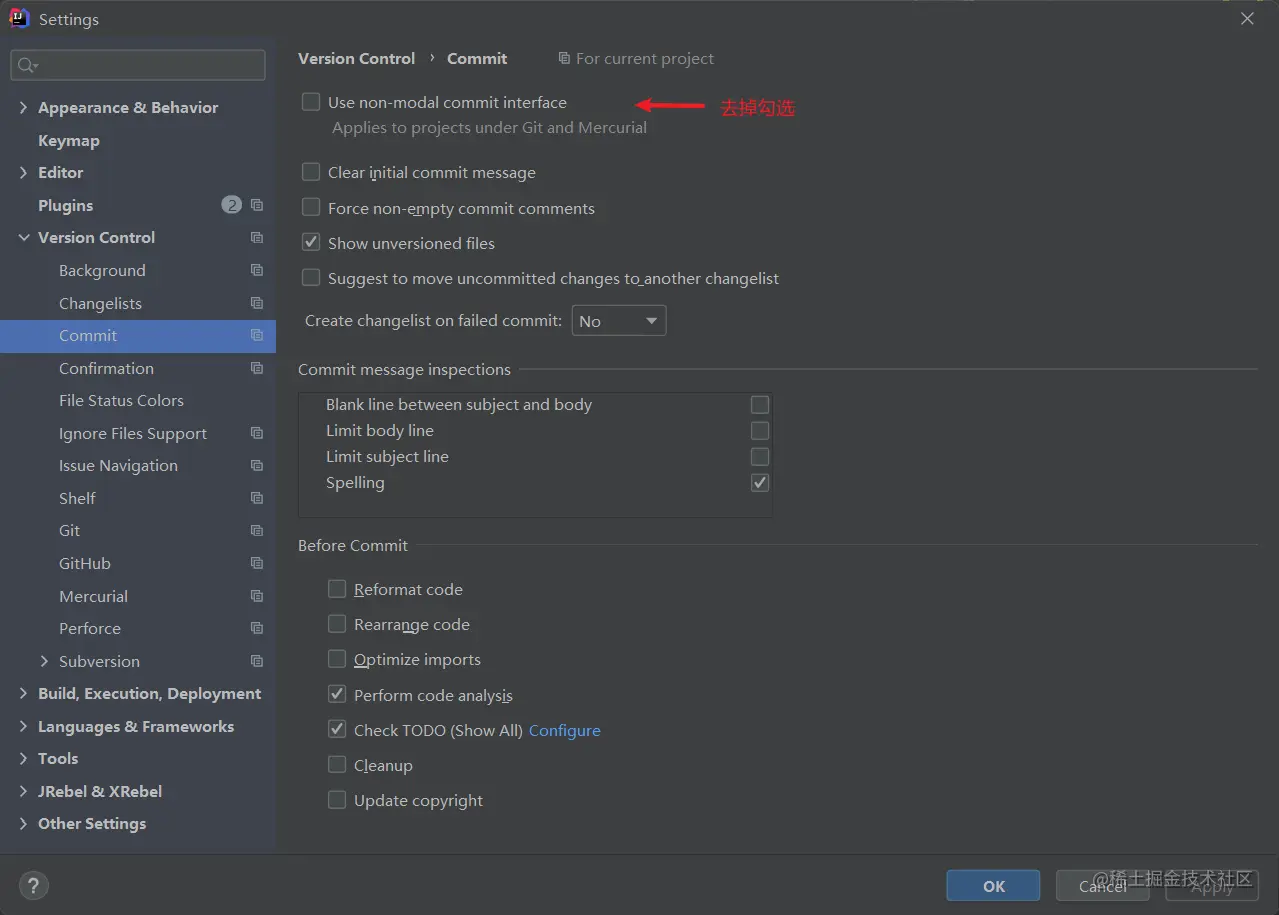1279x915 pixels.
Task: Click the project-level icon beside Commit
Action: coord(257,335)
